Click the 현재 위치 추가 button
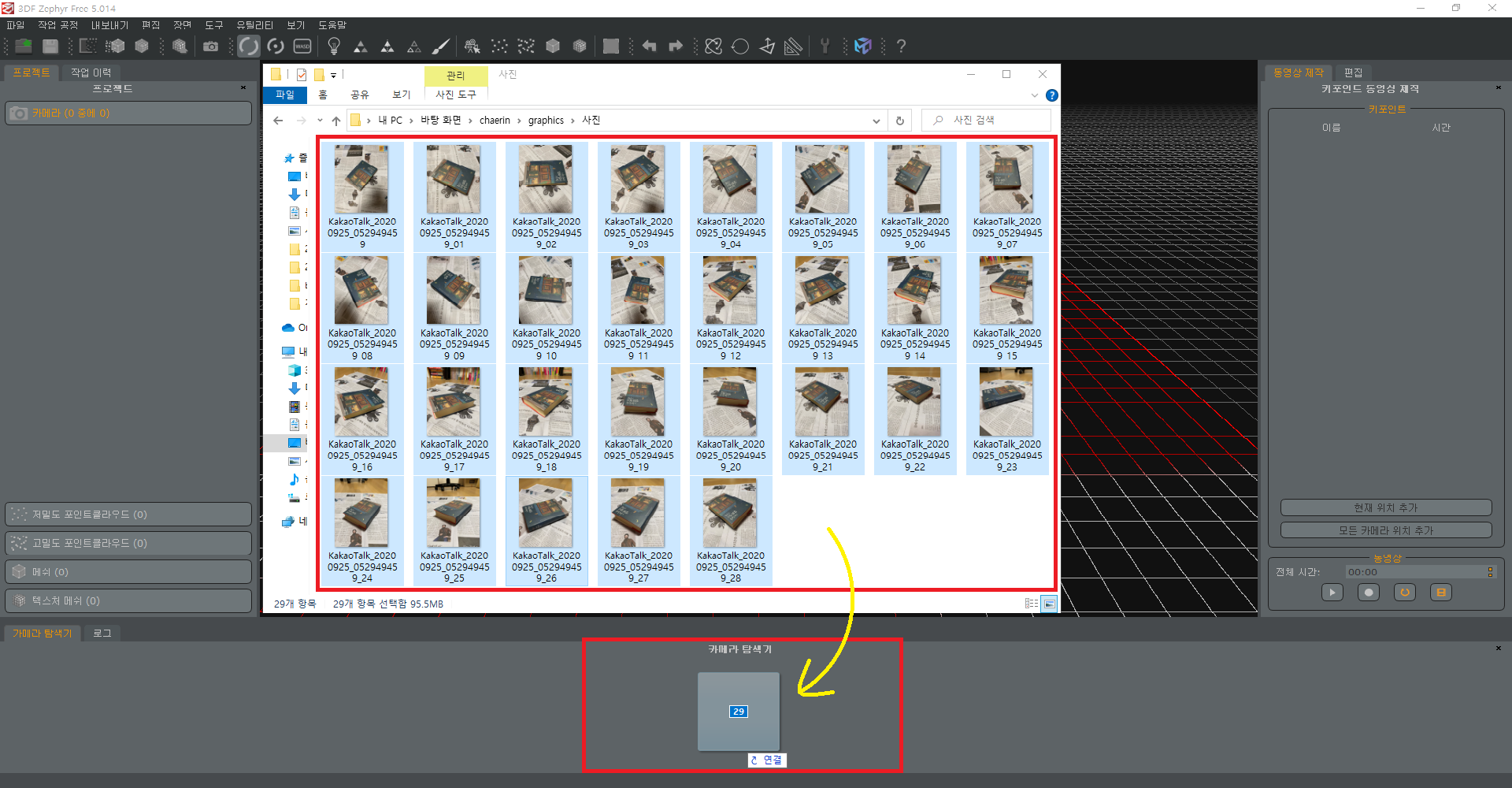Screen dimensions: 1512x788 1386,507
